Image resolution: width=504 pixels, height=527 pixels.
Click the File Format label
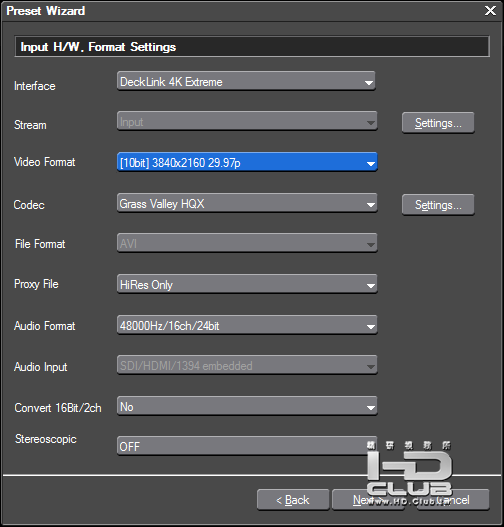[40, 244]
